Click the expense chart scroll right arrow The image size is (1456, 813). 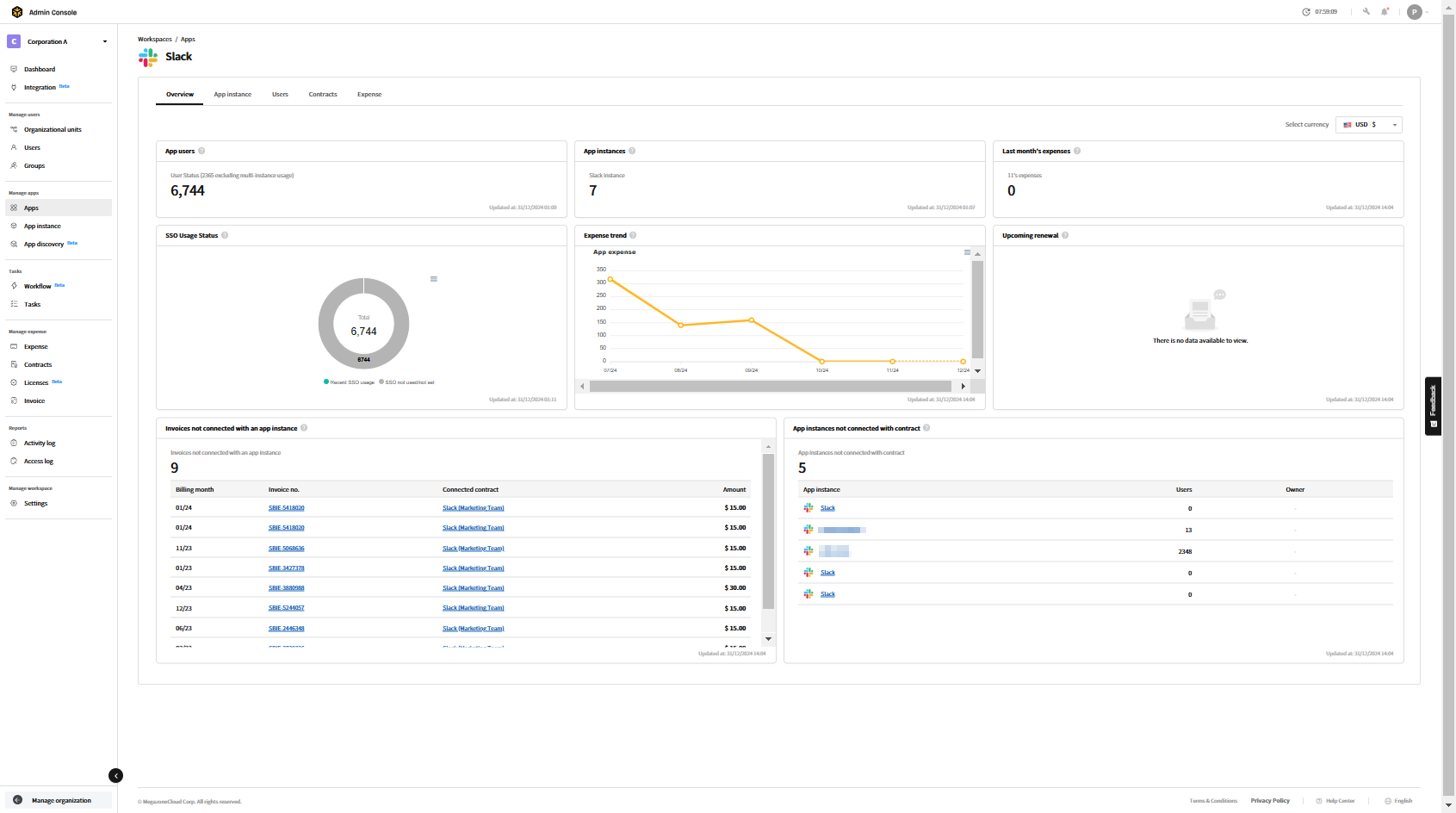pos(963,386)
